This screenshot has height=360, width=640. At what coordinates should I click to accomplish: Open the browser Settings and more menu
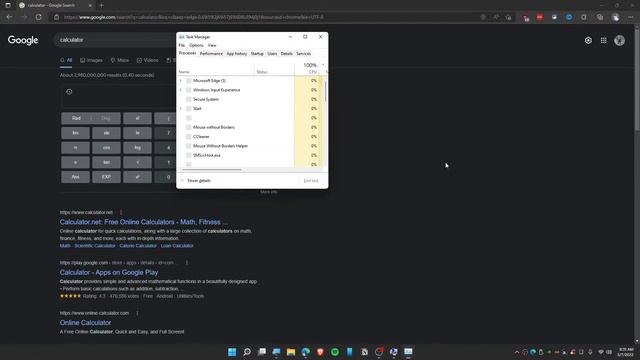(631, 17)
